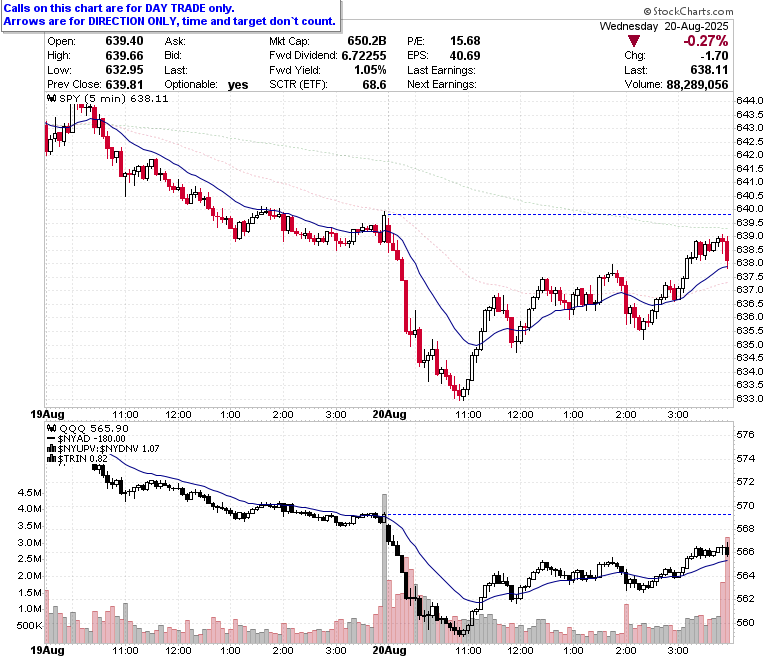Click the copyright symbol before StockCharts.com
The image size is (780, 659).
tap(647, 11)
